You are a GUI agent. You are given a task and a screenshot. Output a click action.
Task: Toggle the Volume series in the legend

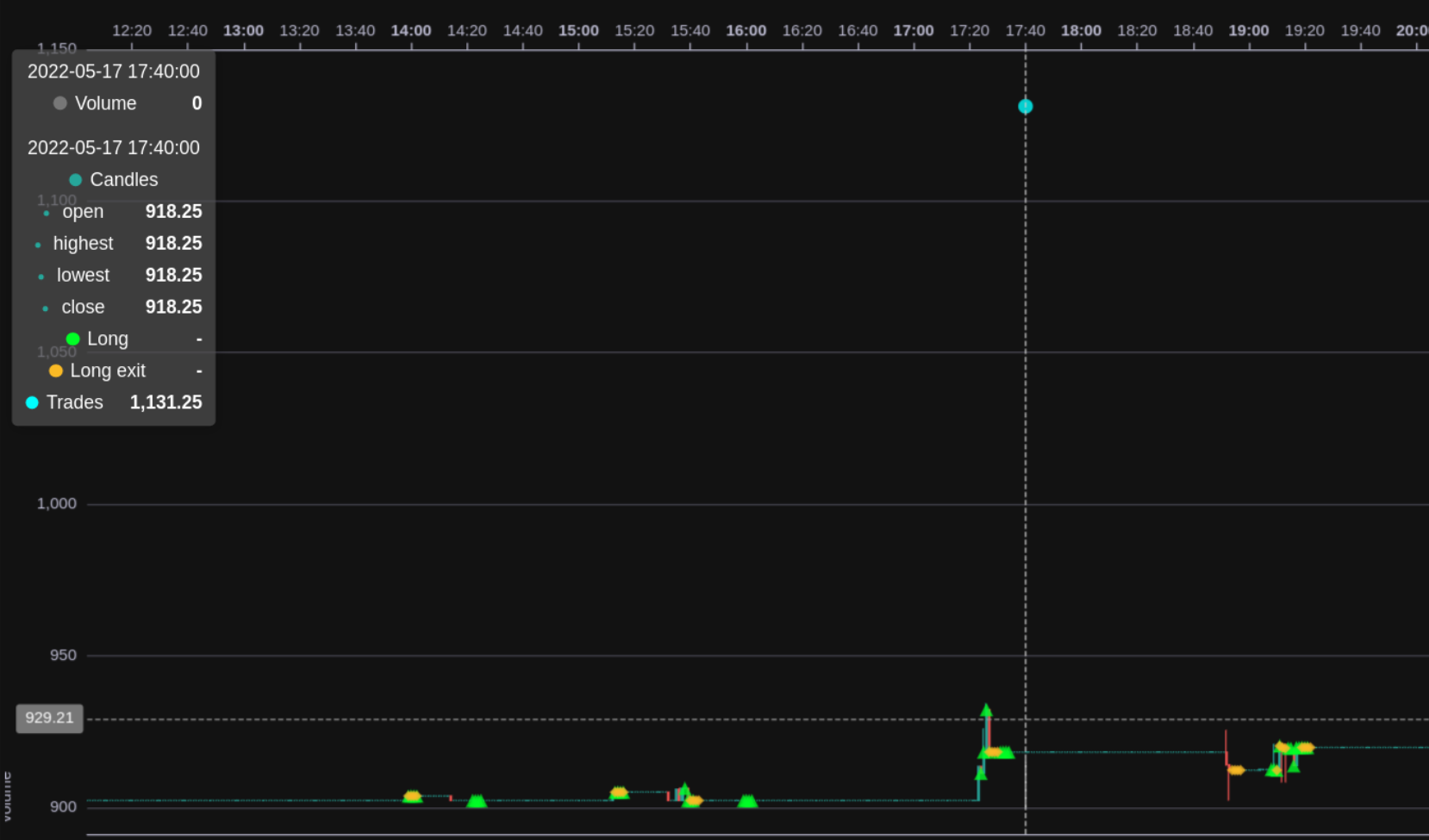pos(105,103)
